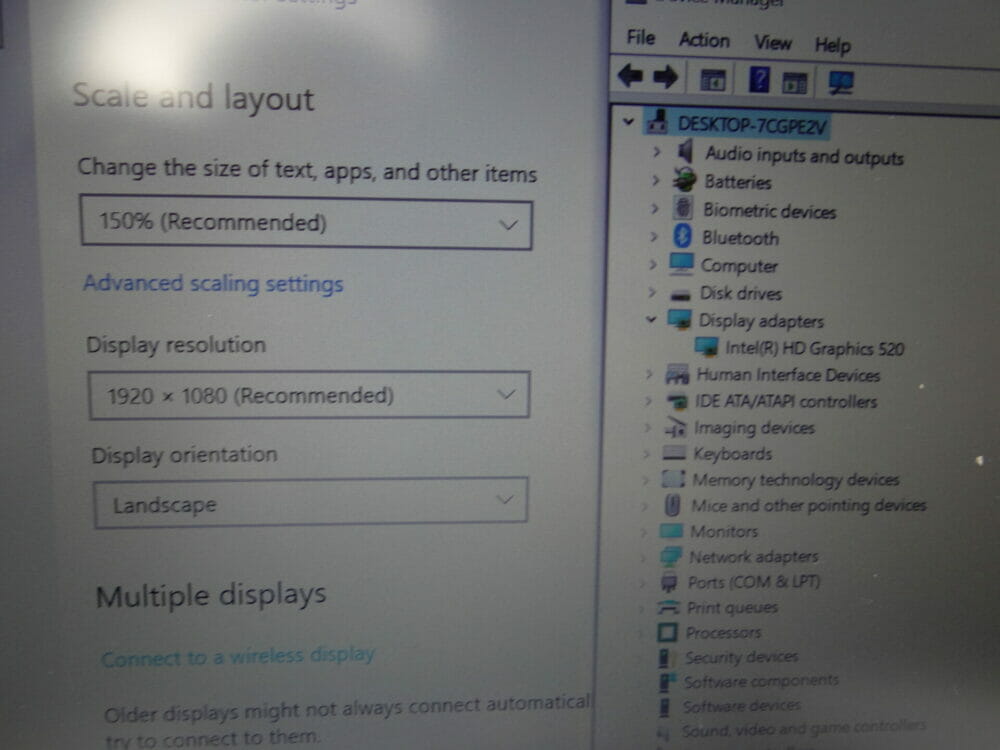
Task: Click the Back arrow in Device Manager toolbar
Action: [630, 77]
